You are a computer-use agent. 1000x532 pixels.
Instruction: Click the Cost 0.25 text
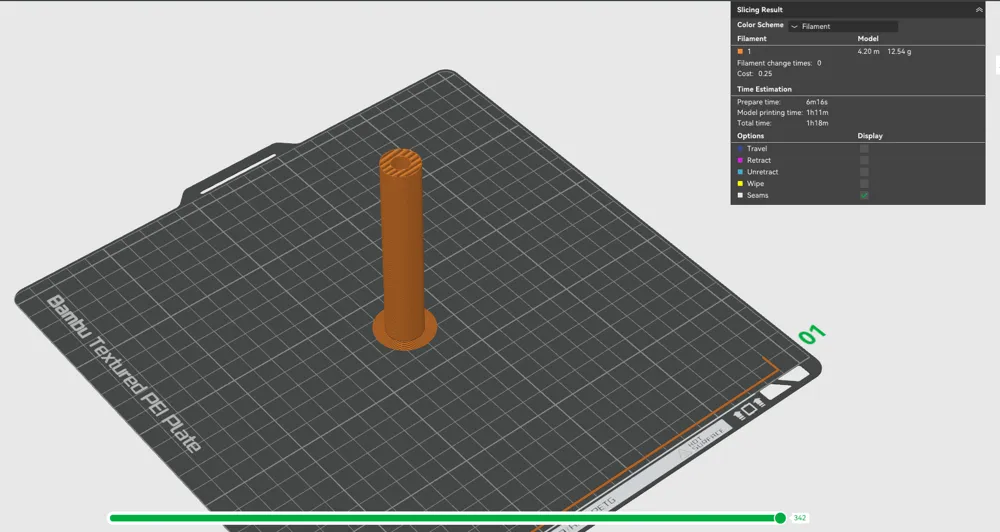pos(754,73)
